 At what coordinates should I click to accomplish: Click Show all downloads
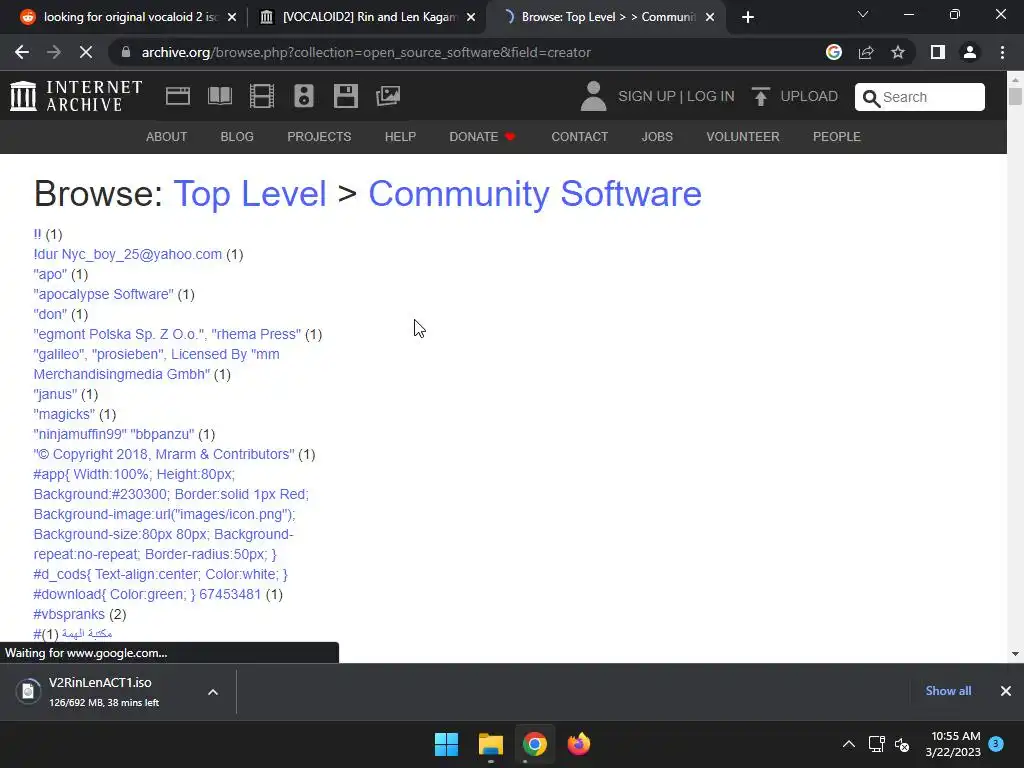[948, 691]
